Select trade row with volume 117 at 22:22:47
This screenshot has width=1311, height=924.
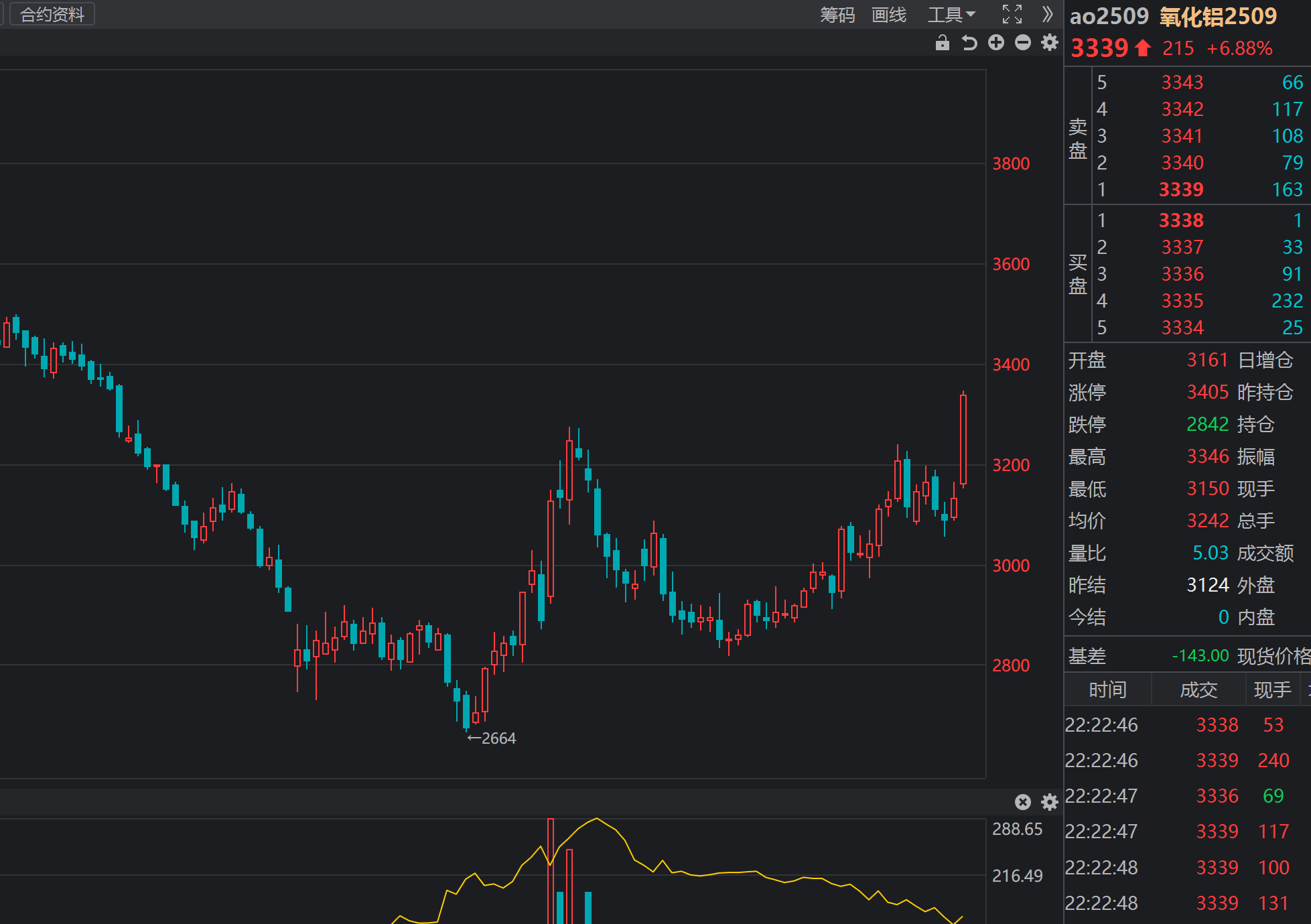1187,832
